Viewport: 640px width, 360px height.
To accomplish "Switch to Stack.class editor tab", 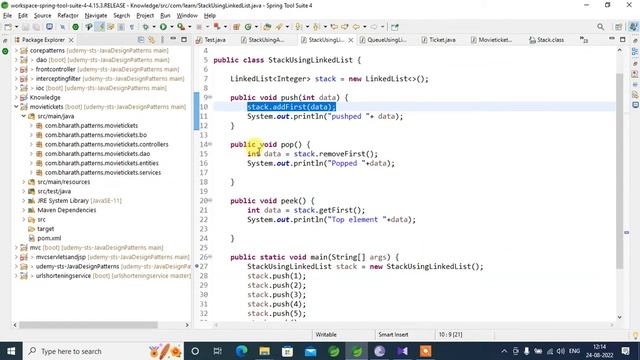I will coord(546,40).
